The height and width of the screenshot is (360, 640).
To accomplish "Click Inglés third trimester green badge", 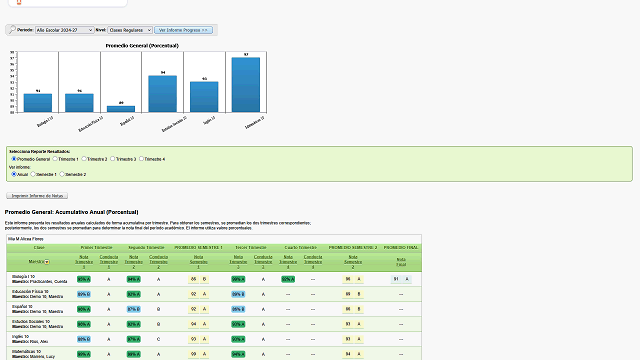I will (x=238, y=339).
